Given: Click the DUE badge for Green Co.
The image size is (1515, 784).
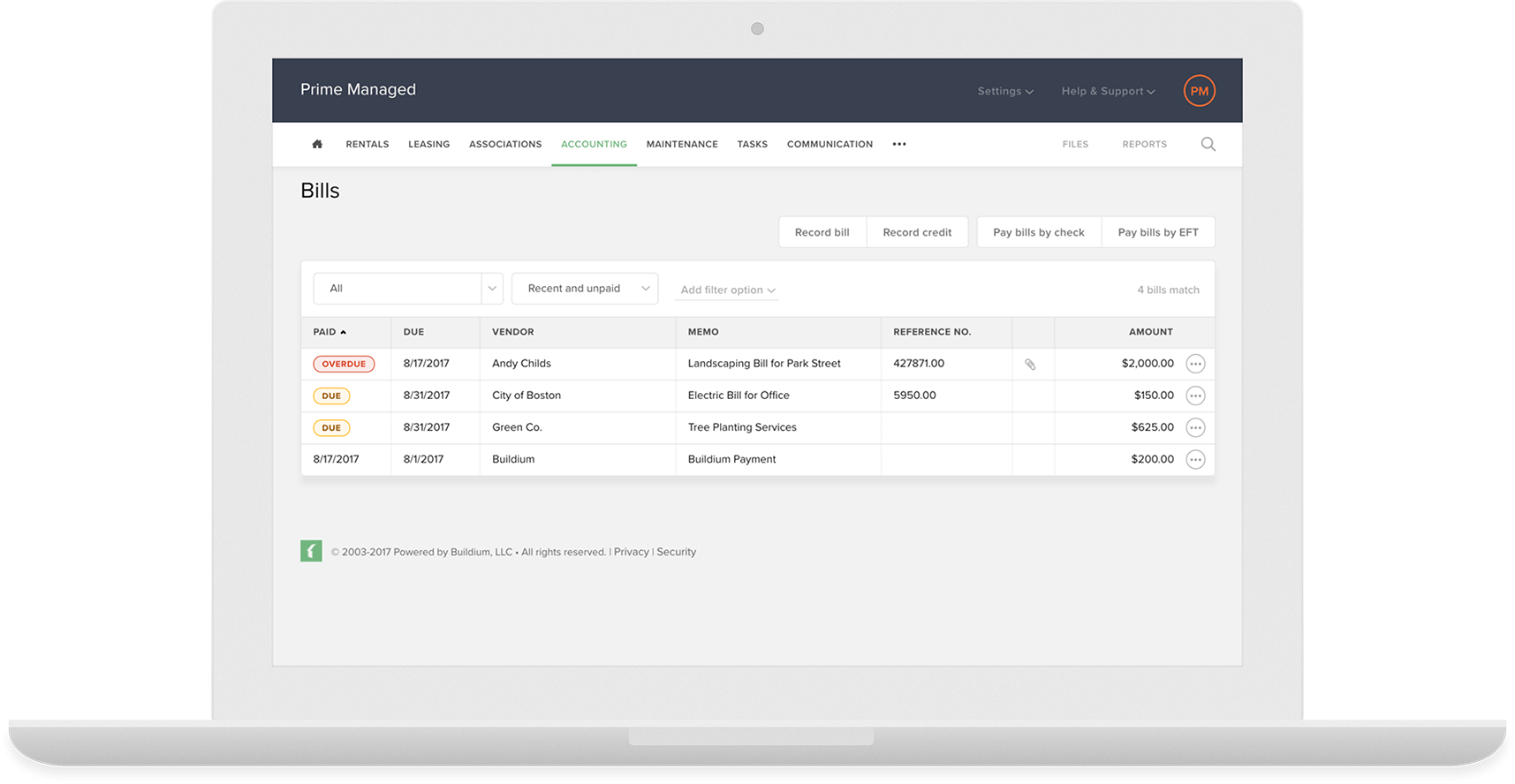Looking at the screenshot, I should pyautogui.click(x=331, y=427).
